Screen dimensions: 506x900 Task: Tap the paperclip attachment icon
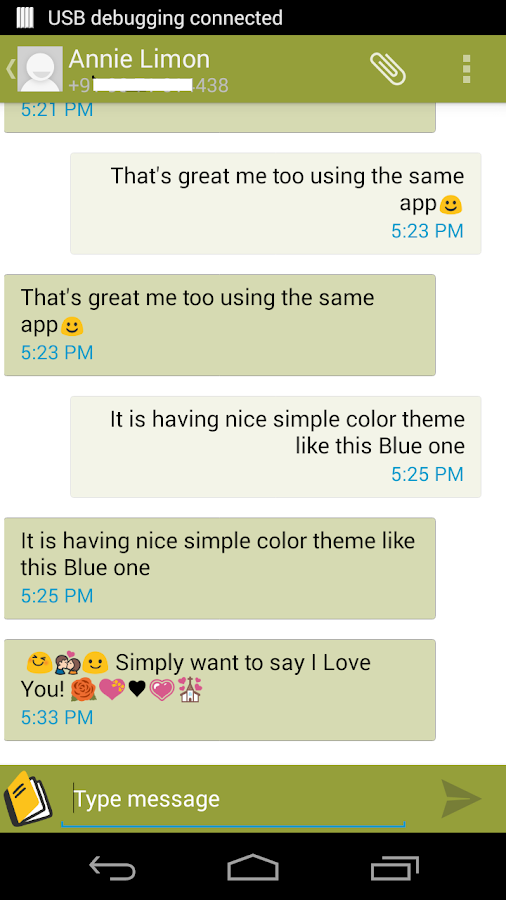click(388, 69)
